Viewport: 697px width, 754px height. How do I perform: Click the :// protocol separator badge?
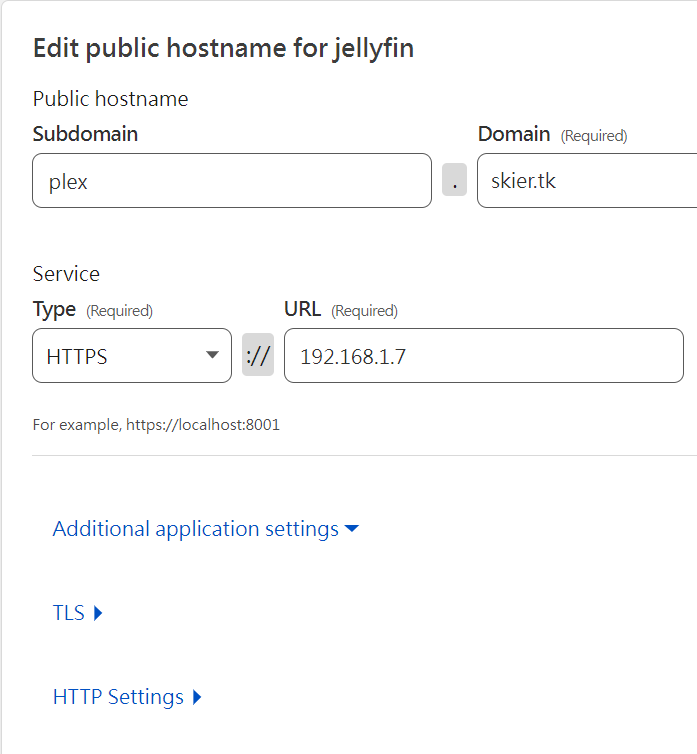click(x=258, y=355)
